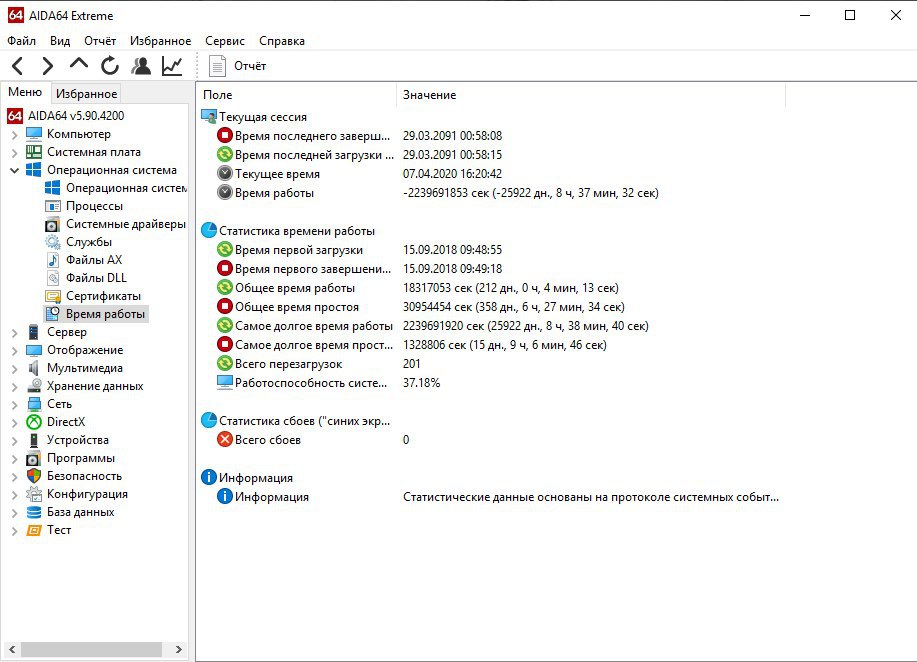Click the Службы gear icon
The image size is (917, 662).
click(53, 242)
